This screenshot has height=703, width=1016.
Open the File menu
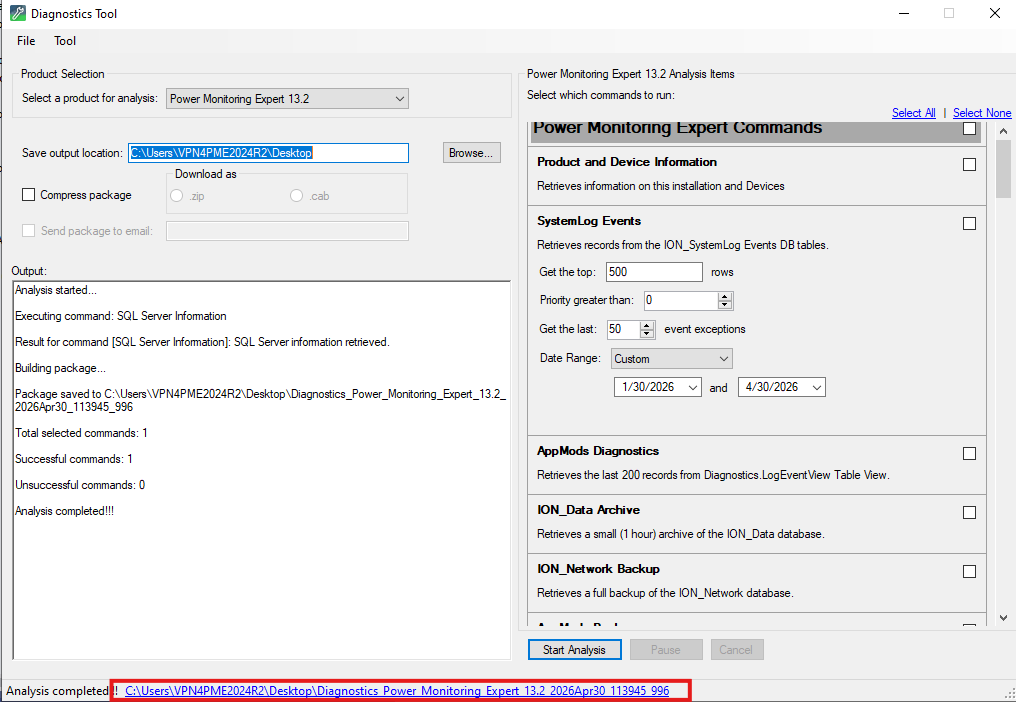(26, 41)
